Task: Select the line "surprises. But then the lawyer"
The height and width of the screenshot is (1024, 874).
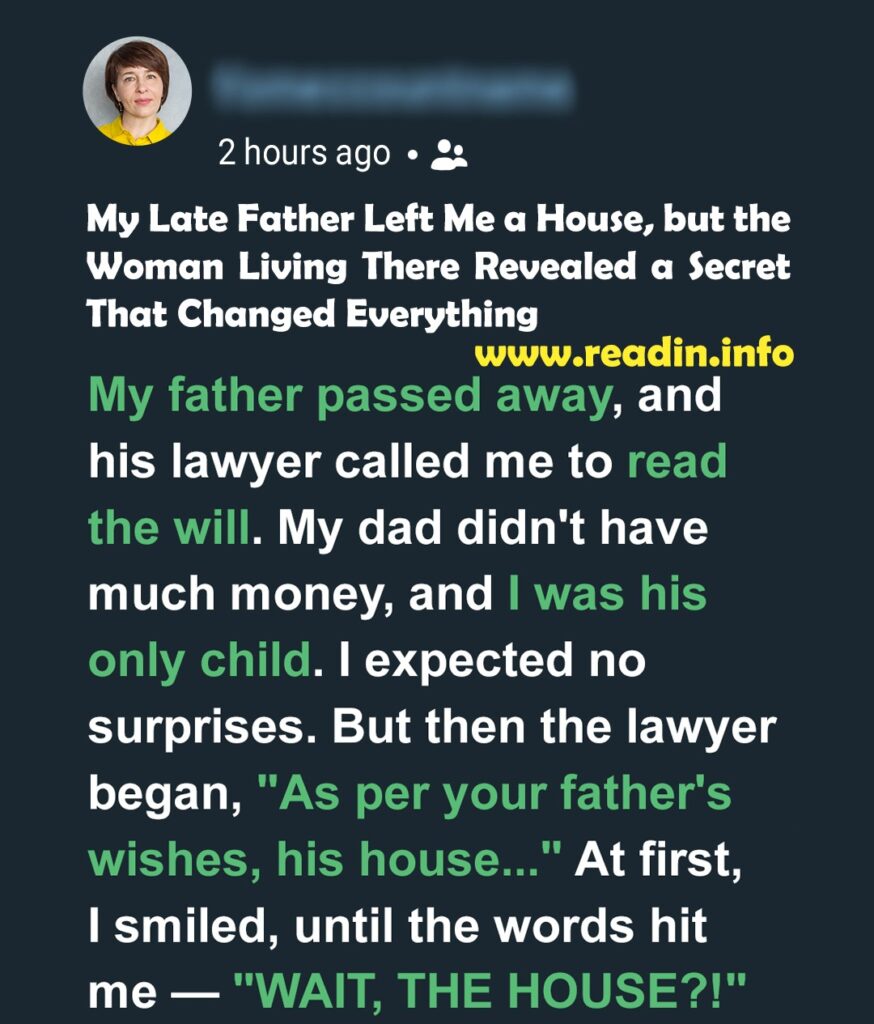Action: (432, 728)
